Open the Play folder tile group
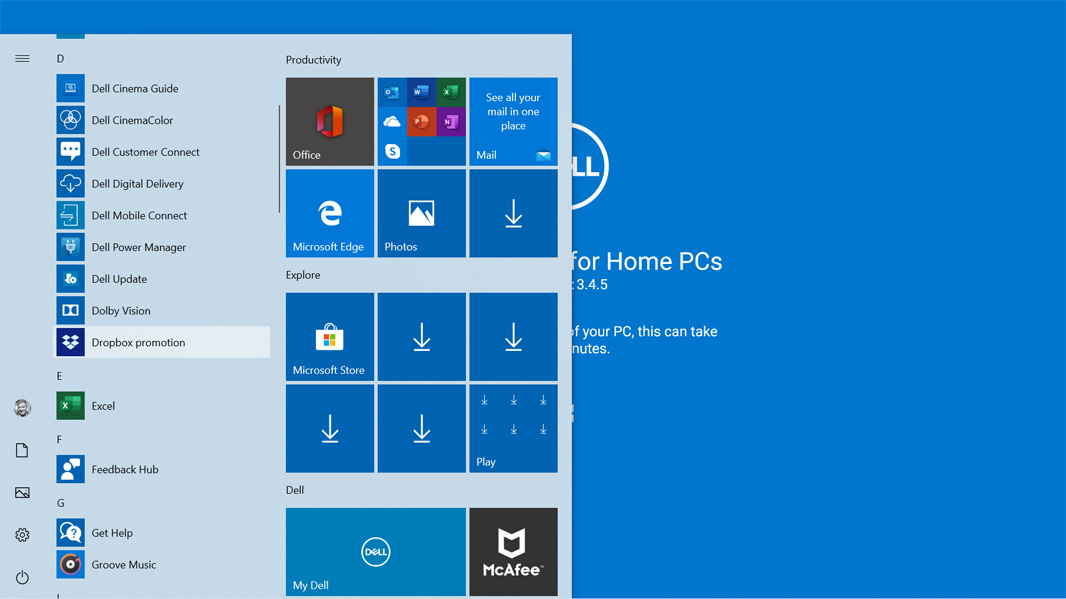Viewport: 1066px width, 599px height. point(513,428)
